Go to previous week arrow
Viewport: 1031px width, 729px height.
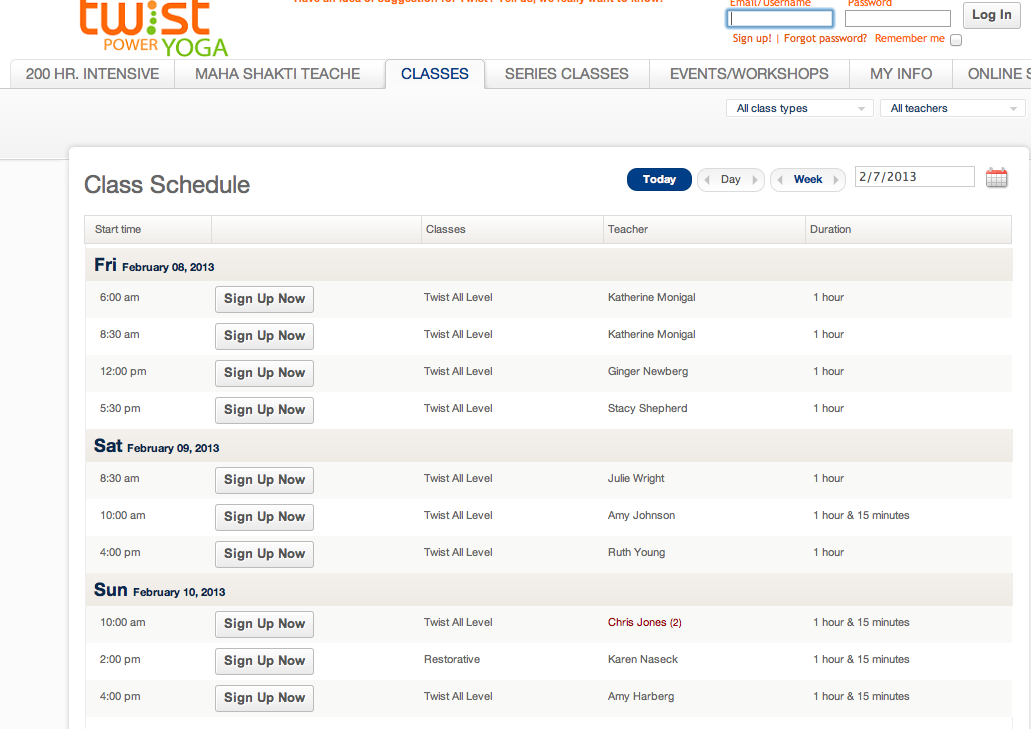click(780, 179)
